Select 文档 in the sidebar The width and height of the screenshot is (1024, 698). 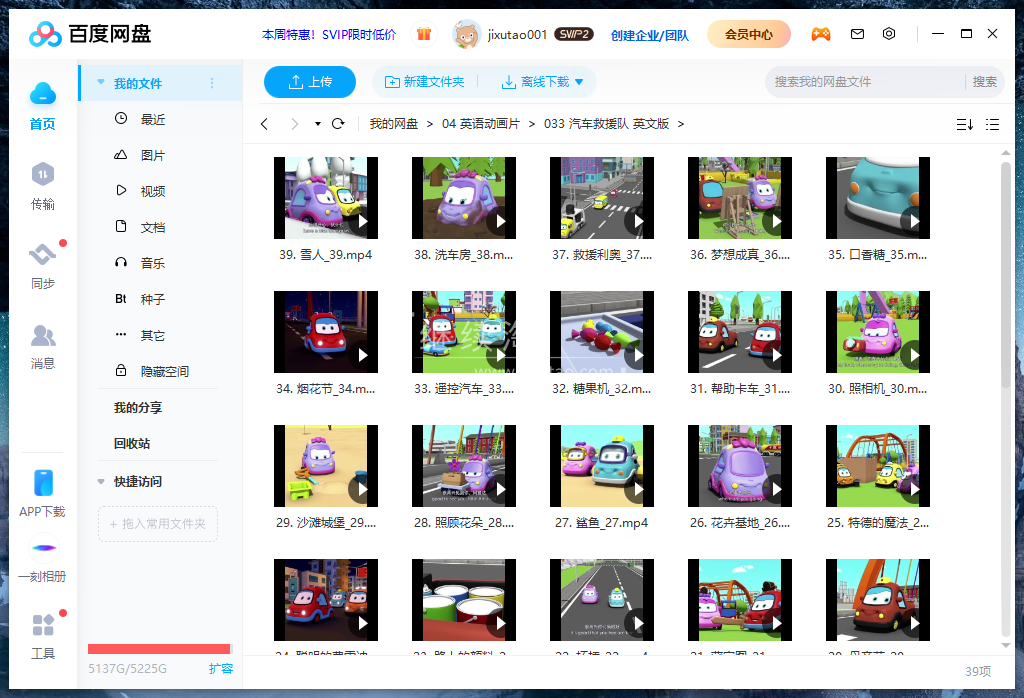tap(153, 227)
